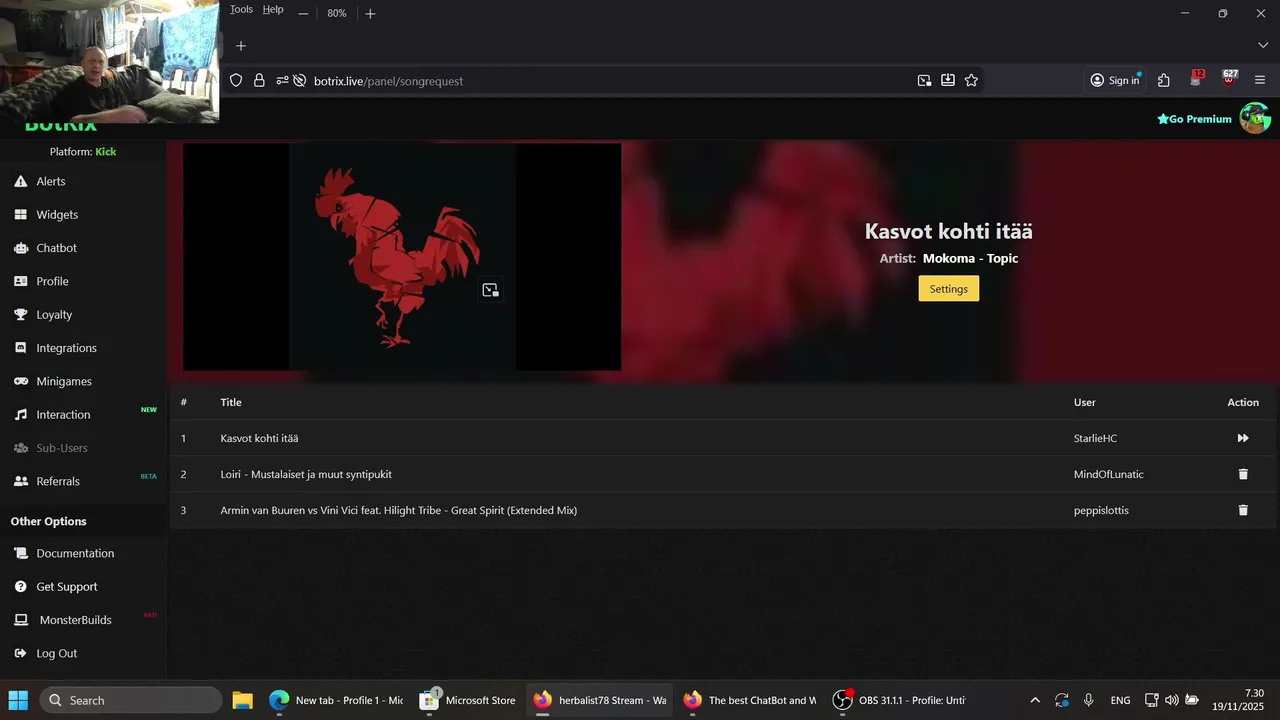Click the taskbar Search box

click(x=131, y=700)
